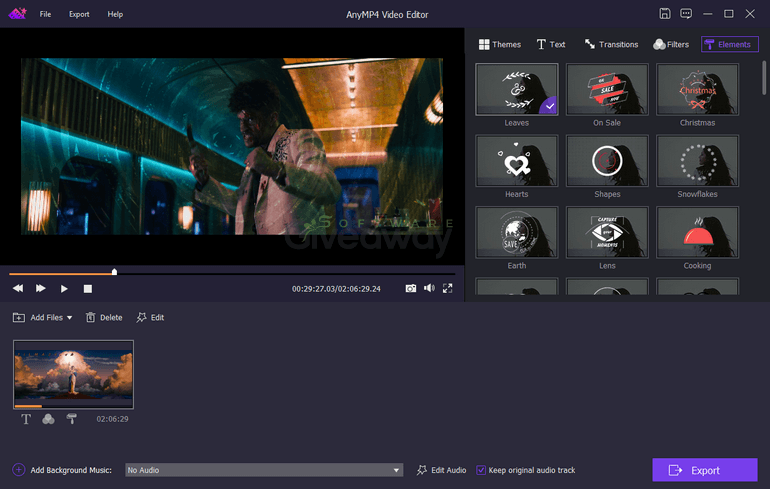This screenshot has width=770, height=489.
Task: Select the video clip thumbnail
Action: [73, 374]
